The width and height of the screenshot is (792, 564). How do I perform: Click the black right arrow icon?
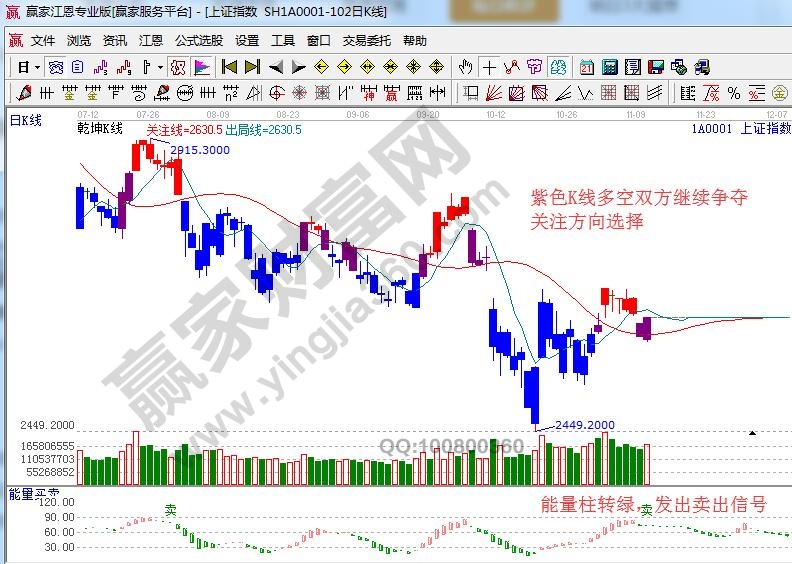[299, 67]
